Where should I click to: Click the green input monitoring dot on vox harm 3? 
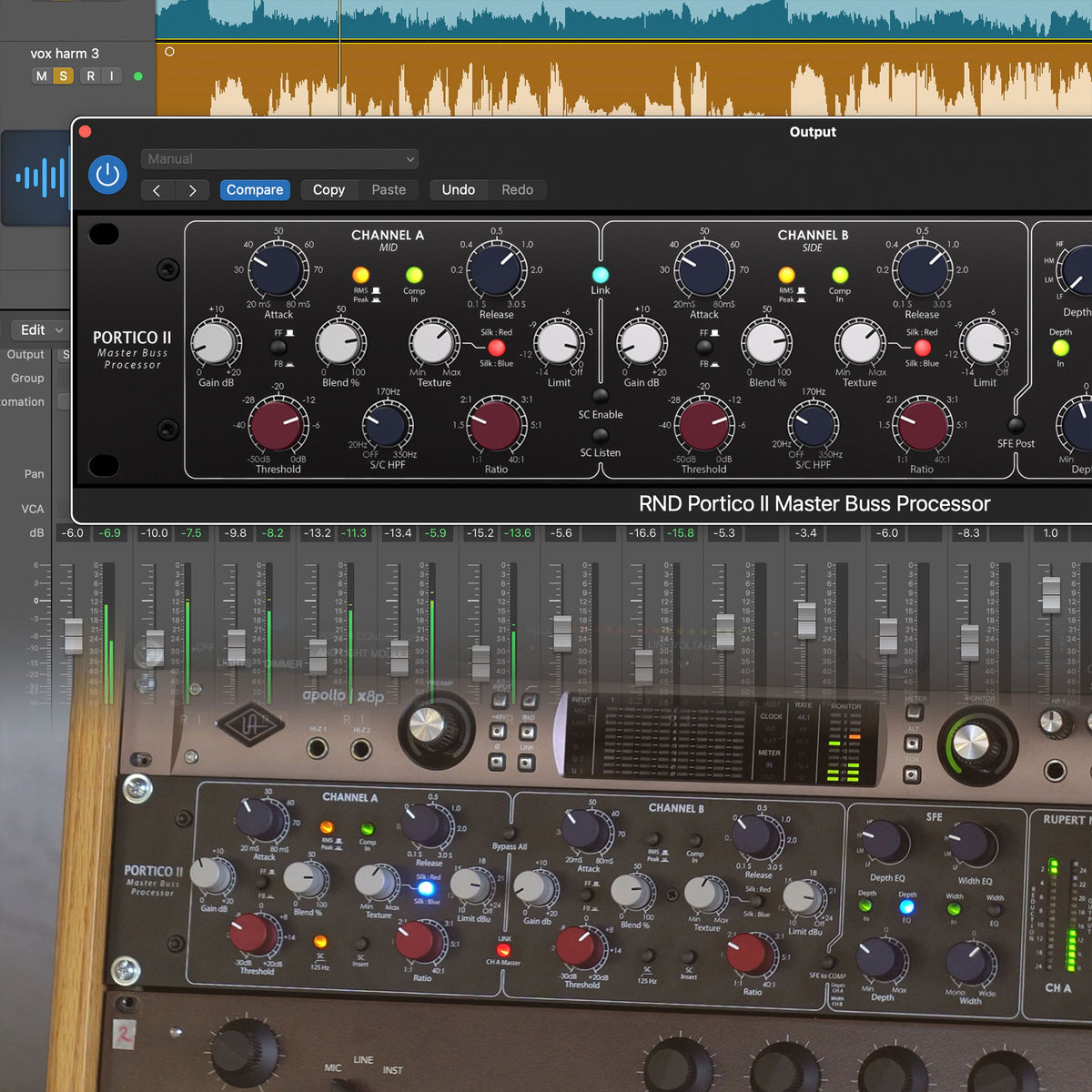138,76
